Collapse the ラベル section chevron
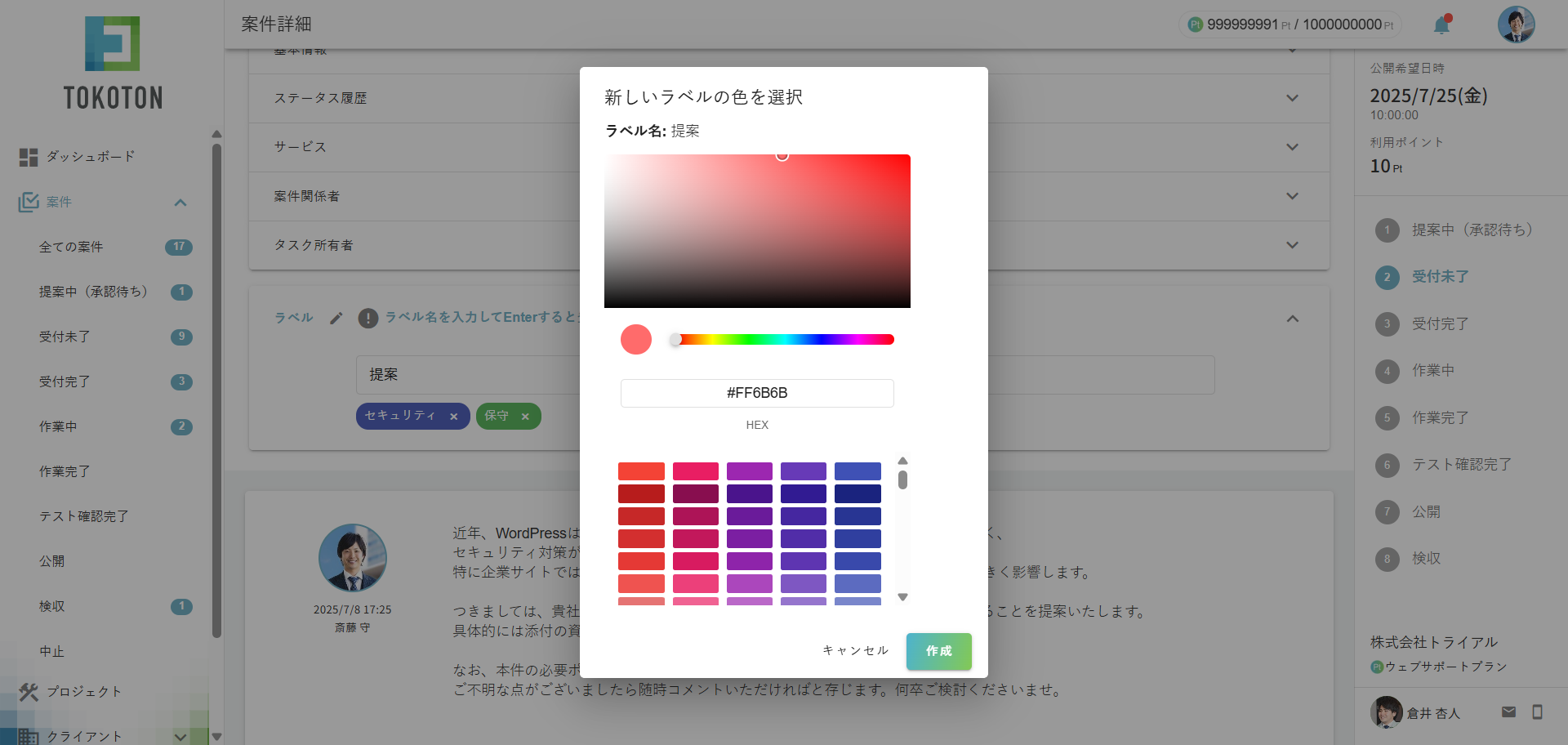 1292,319
